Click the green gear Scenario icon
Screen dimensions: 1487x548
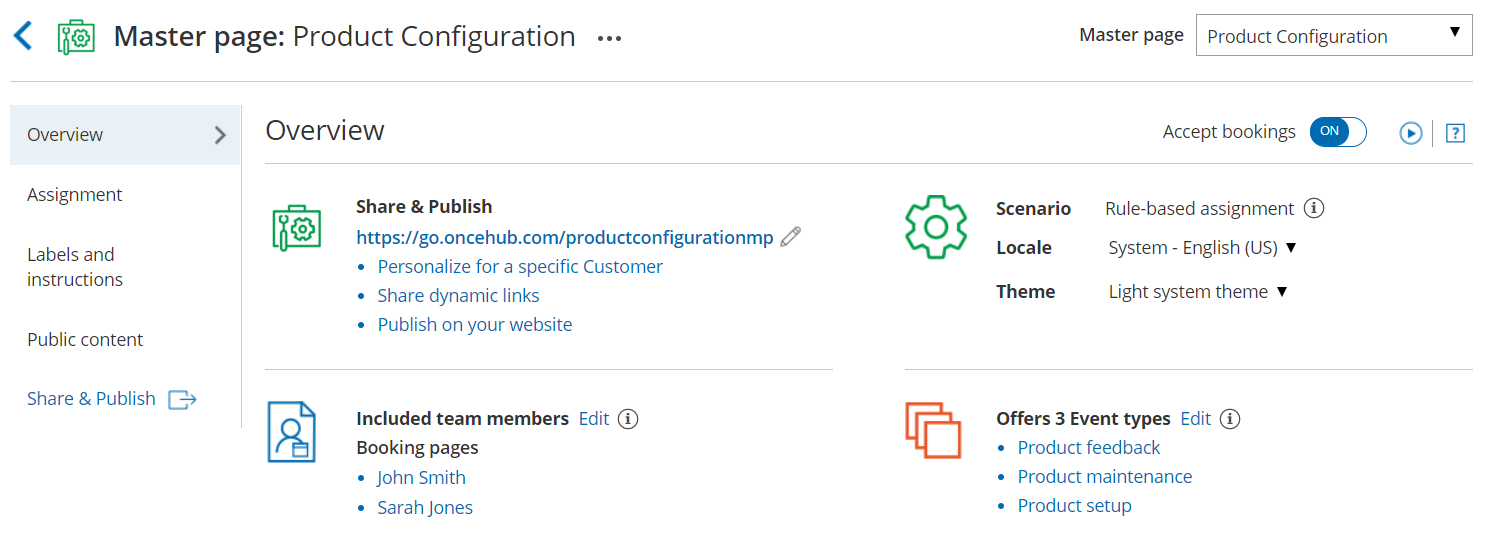tap(935, 227)
